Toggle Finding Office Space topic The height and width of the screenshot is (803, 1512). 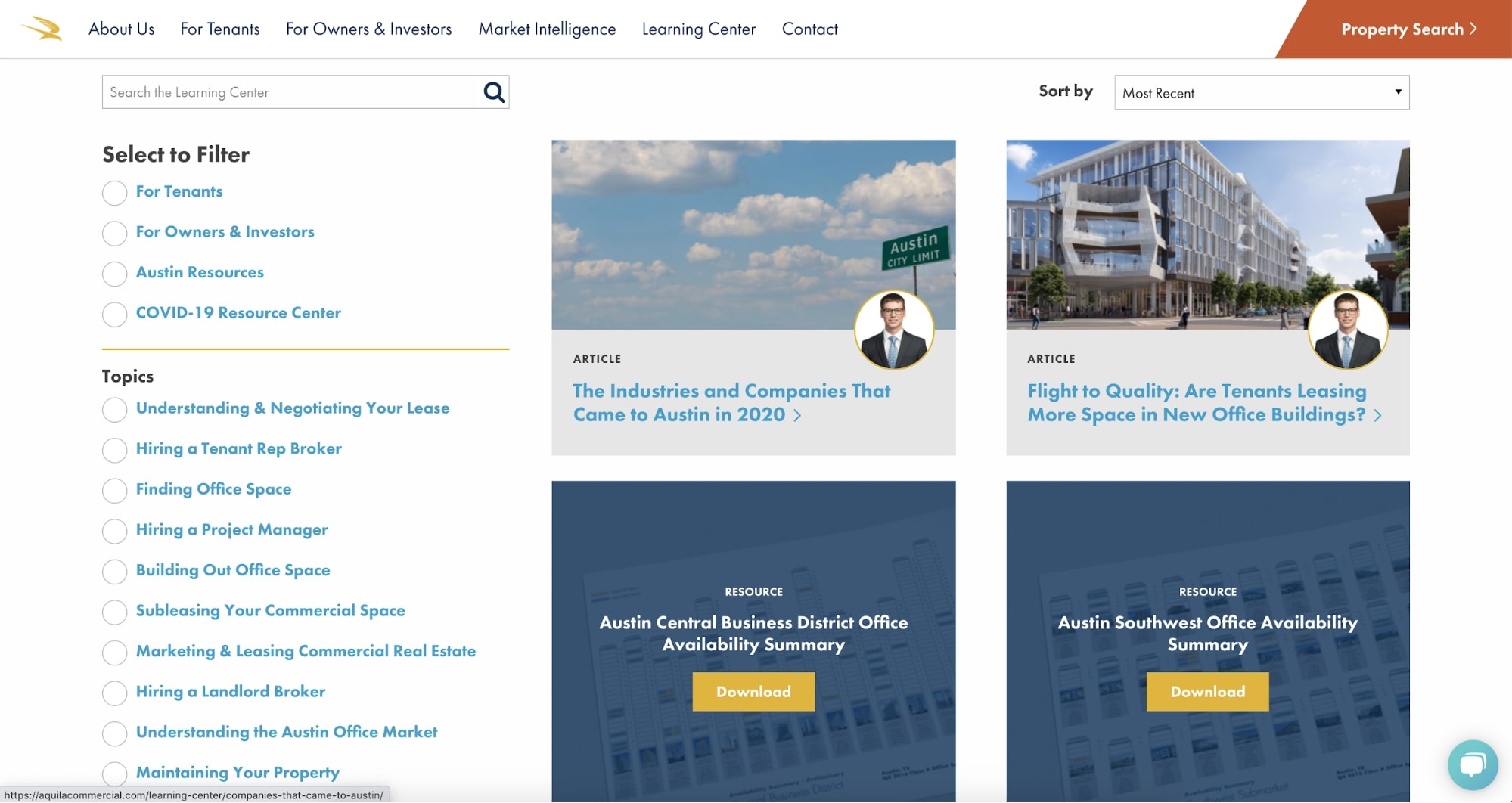point(114,491)
